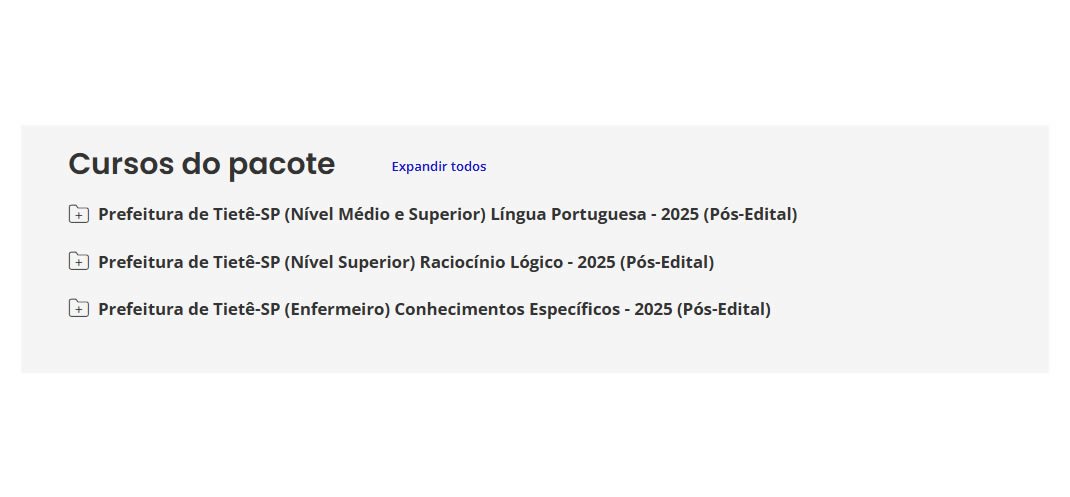The image size is (1070, 497).
Task: Open the Enfermeiro Conhecimentos Específicos course title
Action: (x=434, y=309)
